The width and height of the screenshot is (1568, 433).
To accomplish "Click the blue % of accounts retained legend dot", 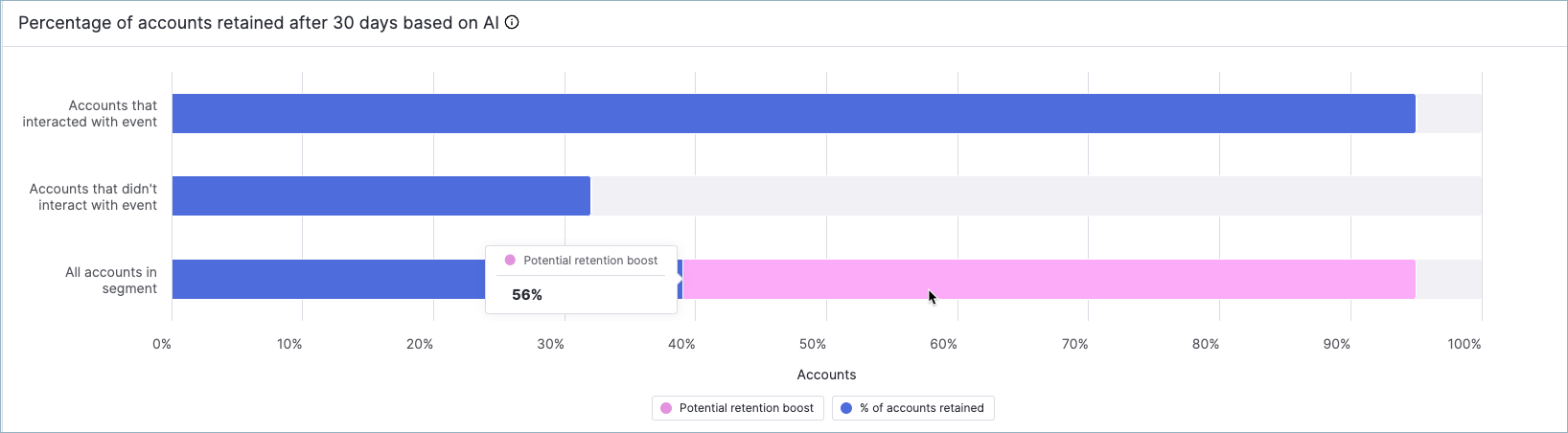I will click(846, 408).
